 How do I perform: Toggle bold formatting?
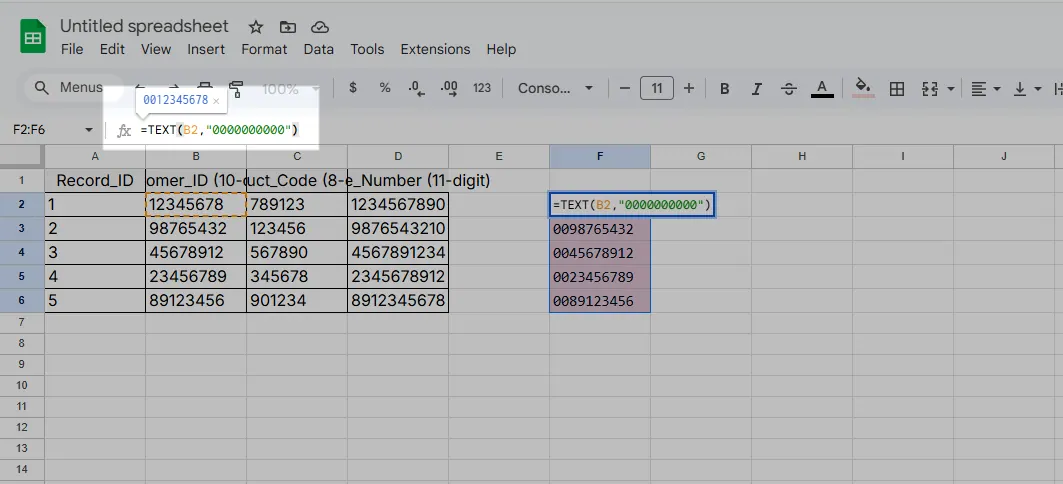(x=725, y=88)
